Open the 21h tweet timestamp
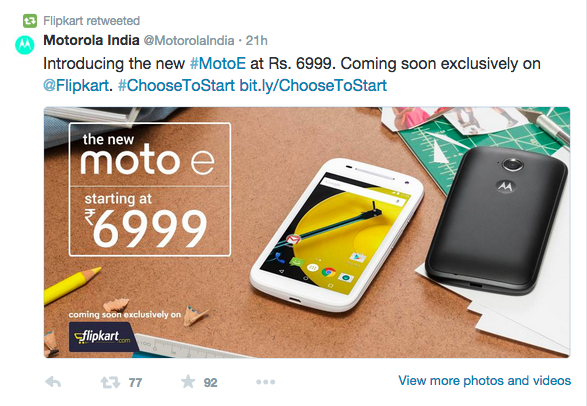 click(256, 40)
